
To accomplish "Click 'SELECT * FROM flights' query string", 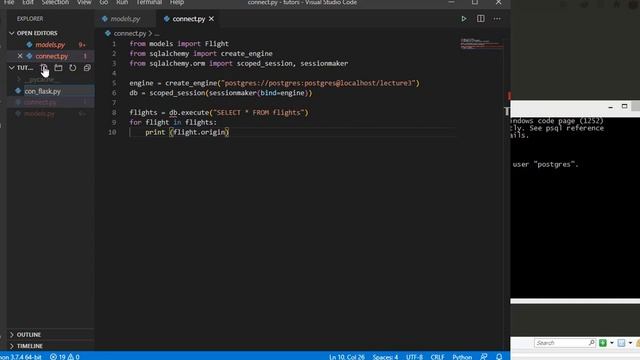I will tap(259, 112).
